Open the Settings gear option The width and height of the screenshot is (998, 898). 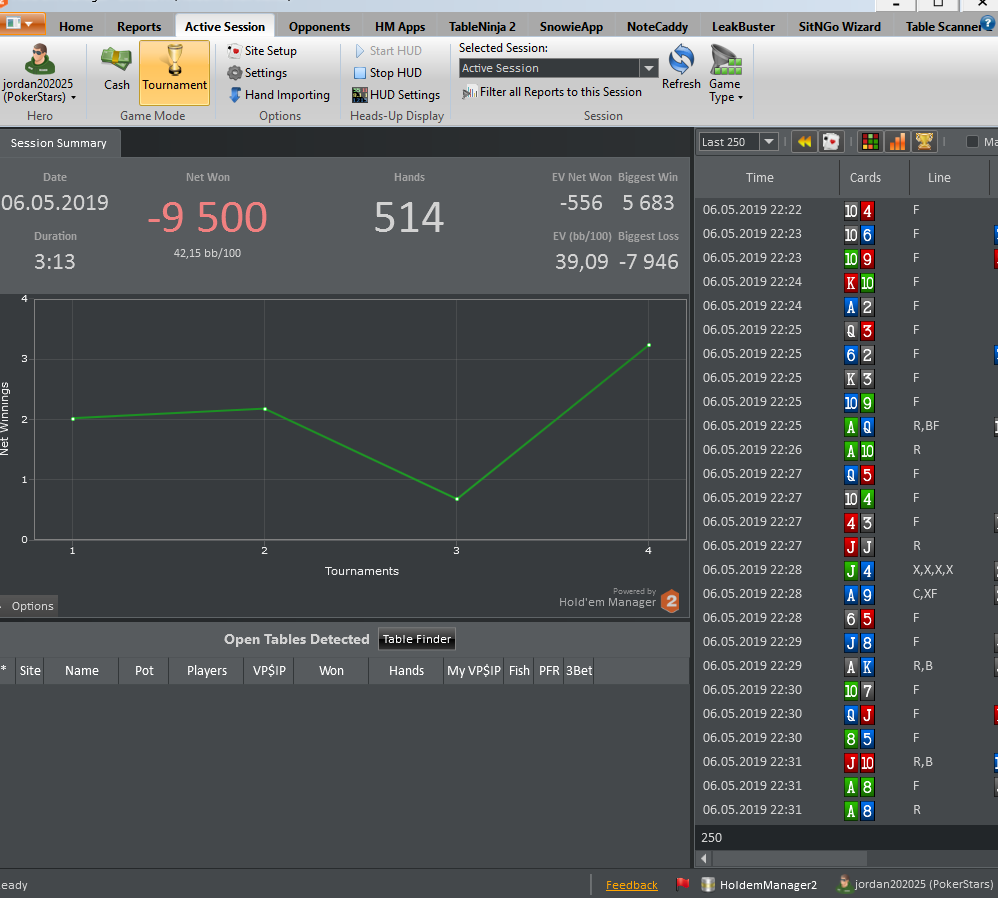[257, 73]
